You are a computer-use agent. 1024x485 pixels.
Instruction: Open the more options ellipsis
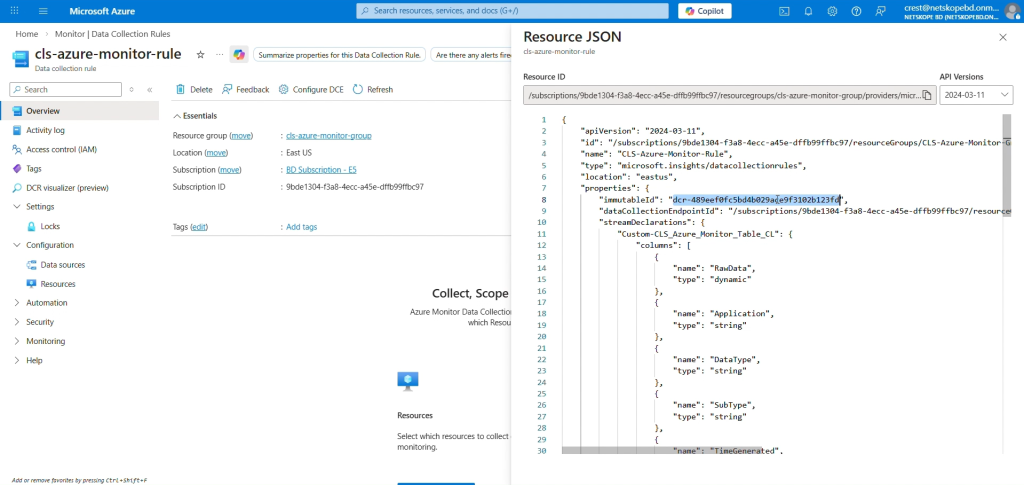219,55
